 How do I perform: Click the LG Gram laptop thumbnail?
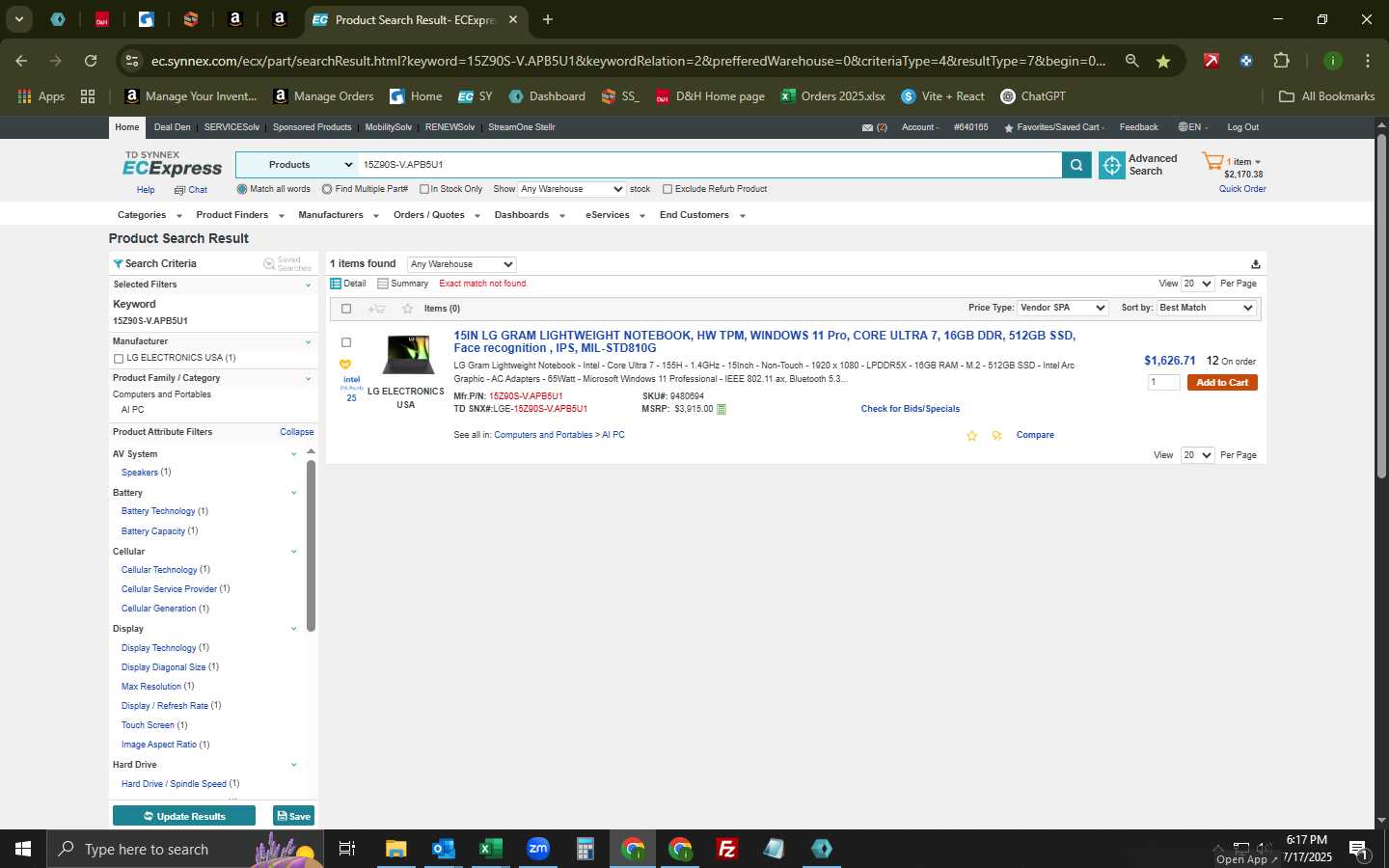point(408,354)
